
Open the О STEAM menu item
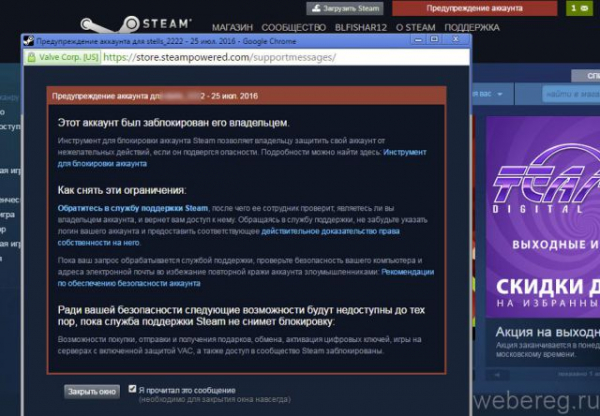(416, 28)
